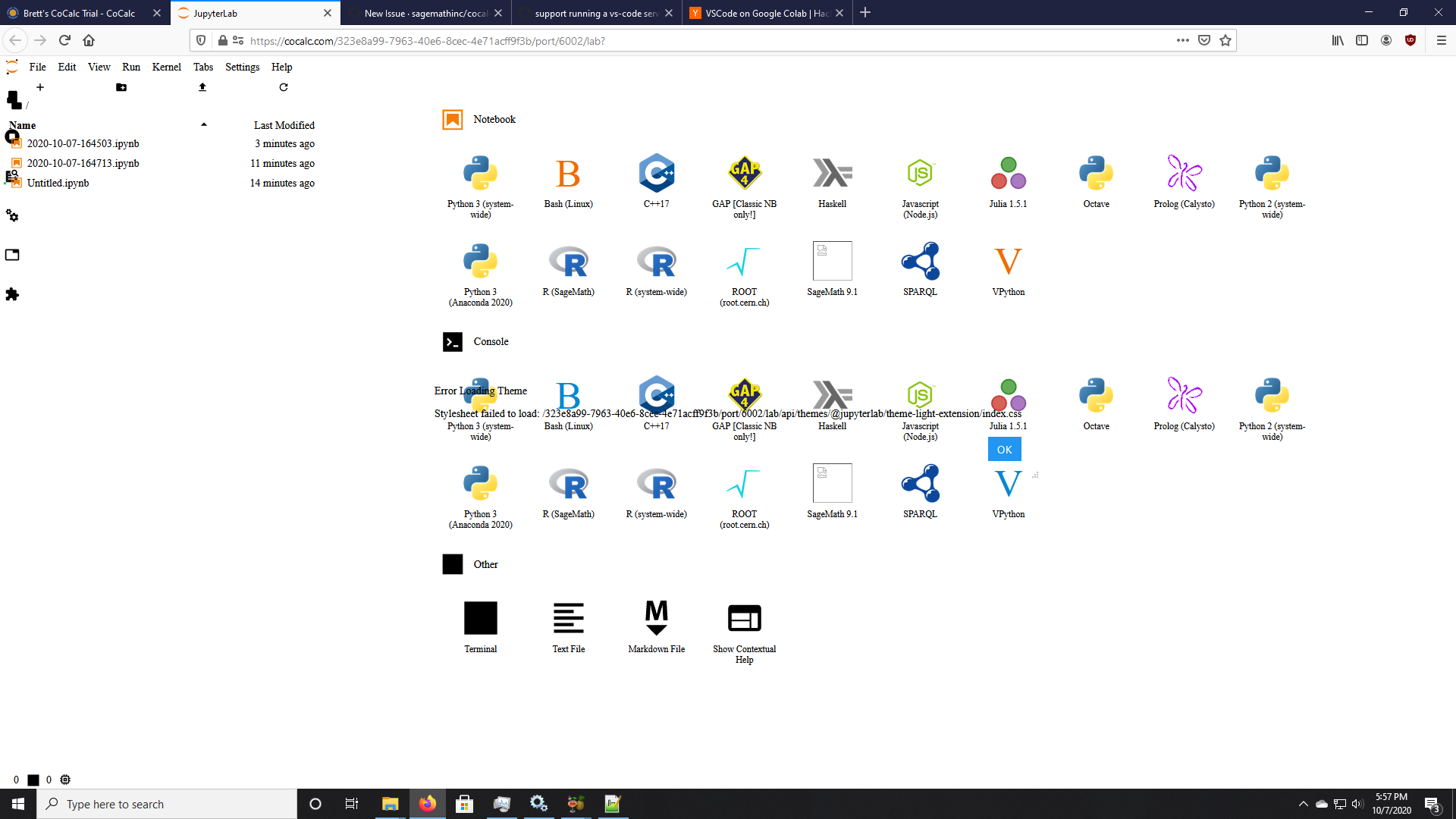Open the extension manager puzzle icon
This screenshot has height=819, width=1456.
(x=12, y=294)
